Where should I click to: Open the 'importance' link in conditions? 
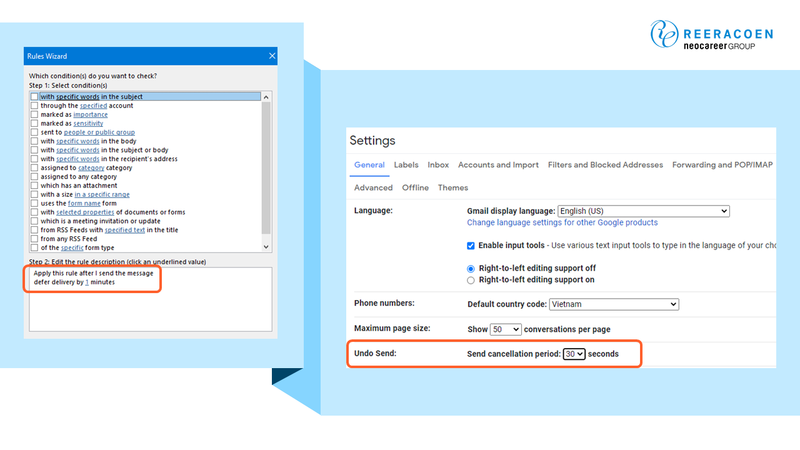pyautogui.click(x=90, y=115)
